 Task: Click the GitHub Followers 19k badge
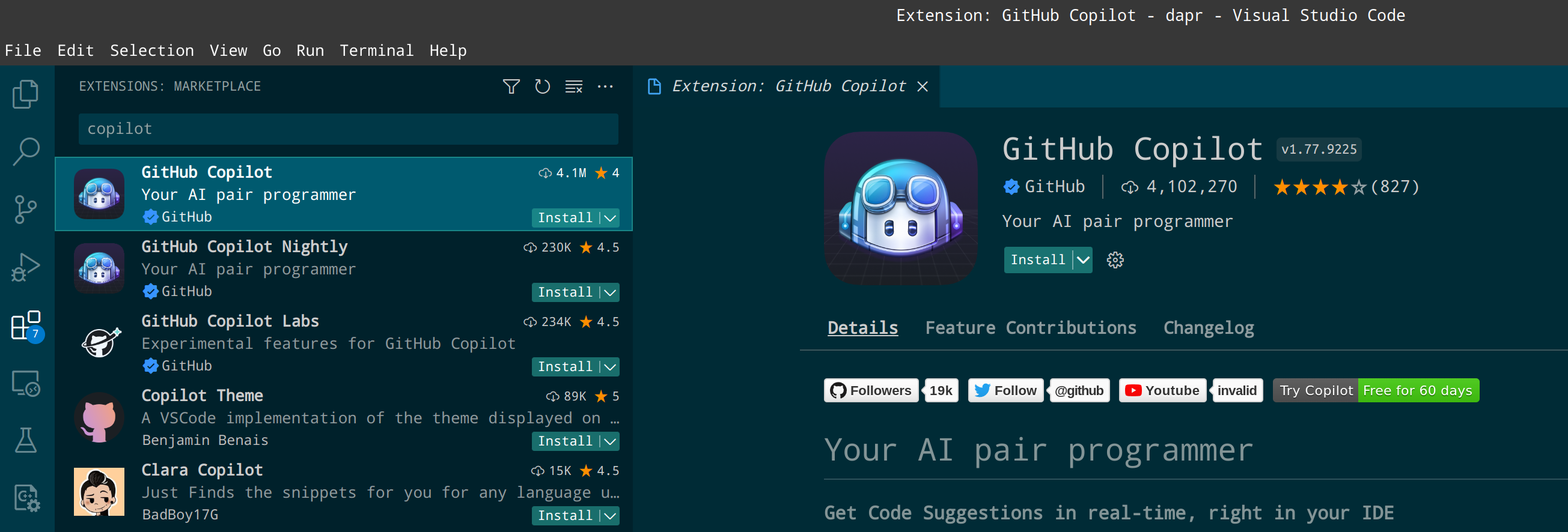tap(891, 390)
